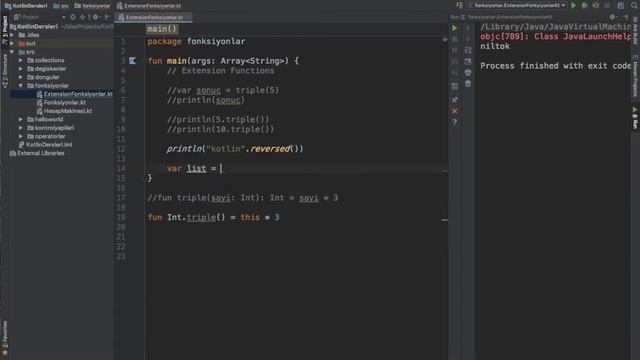Click the "Process finished with exit code" console line
The width and height of the screenshot is (640, 360).
click(555, 66)
